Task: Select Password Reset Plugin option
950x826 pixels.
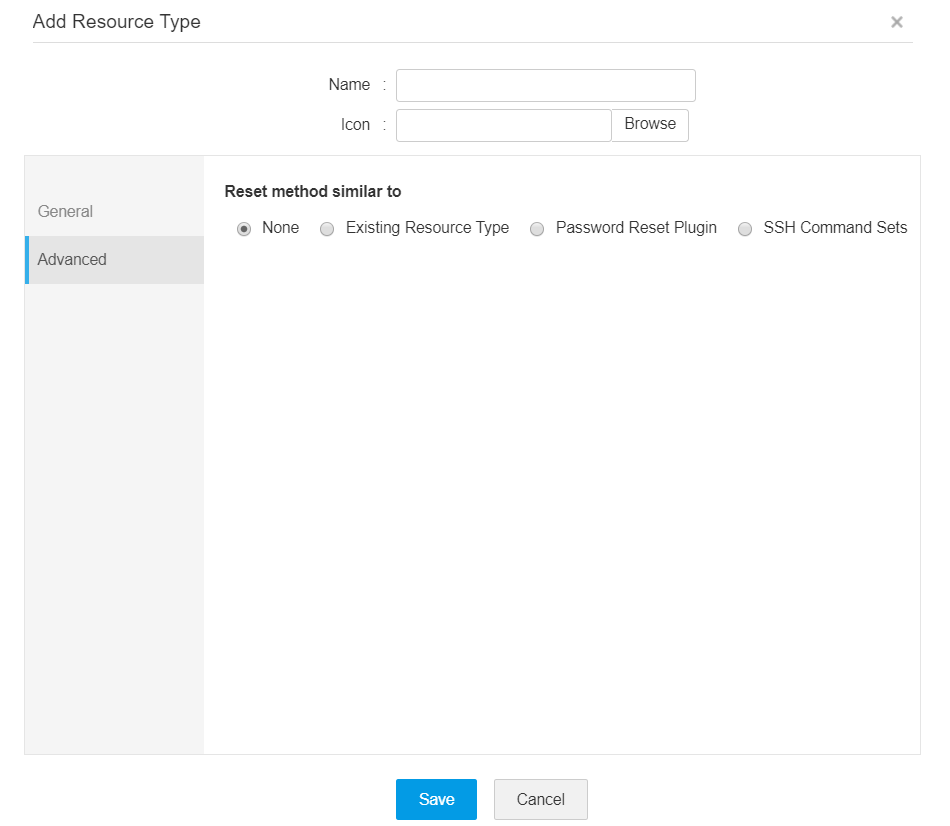Action: click(x=537, y=229)
